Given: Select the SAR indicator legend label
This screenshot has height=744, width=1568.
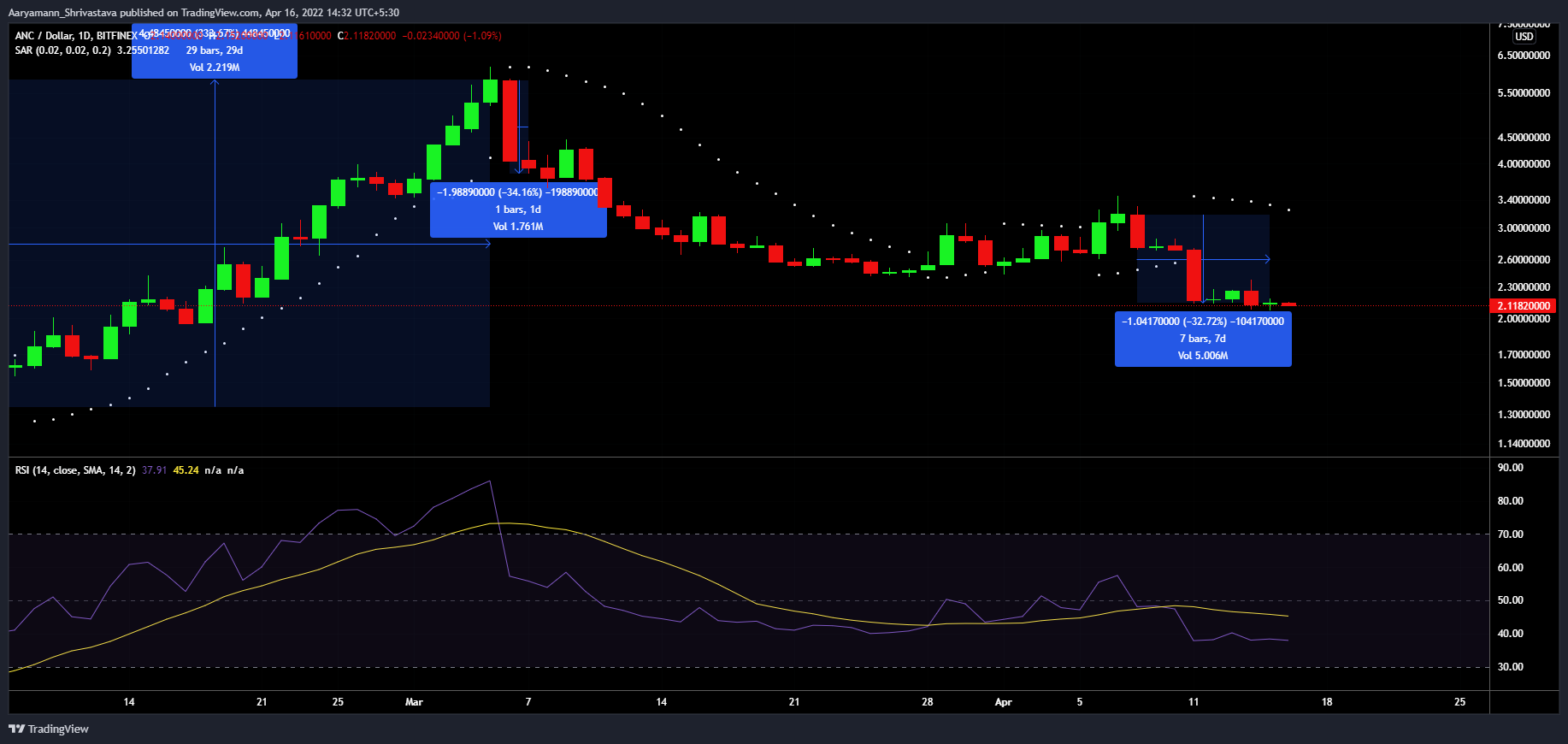Looking at the screenshot, I should point(62,50).
